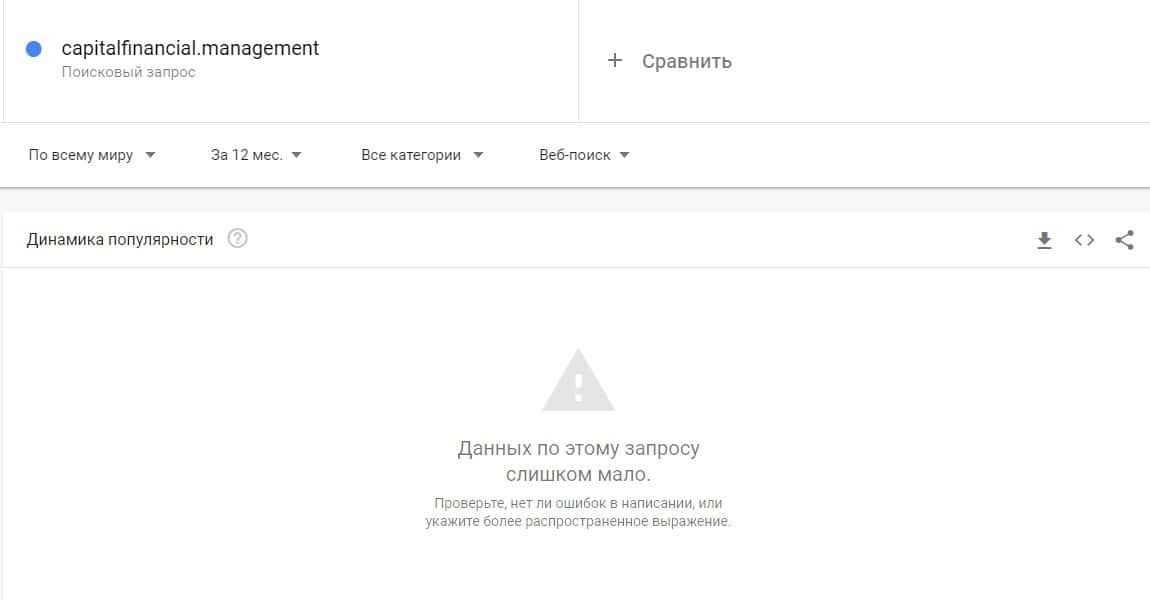This screenshot has height=600, width=1150.
Task: Click the arrow next to За 12 мес.
Action: tap(296, 155)
